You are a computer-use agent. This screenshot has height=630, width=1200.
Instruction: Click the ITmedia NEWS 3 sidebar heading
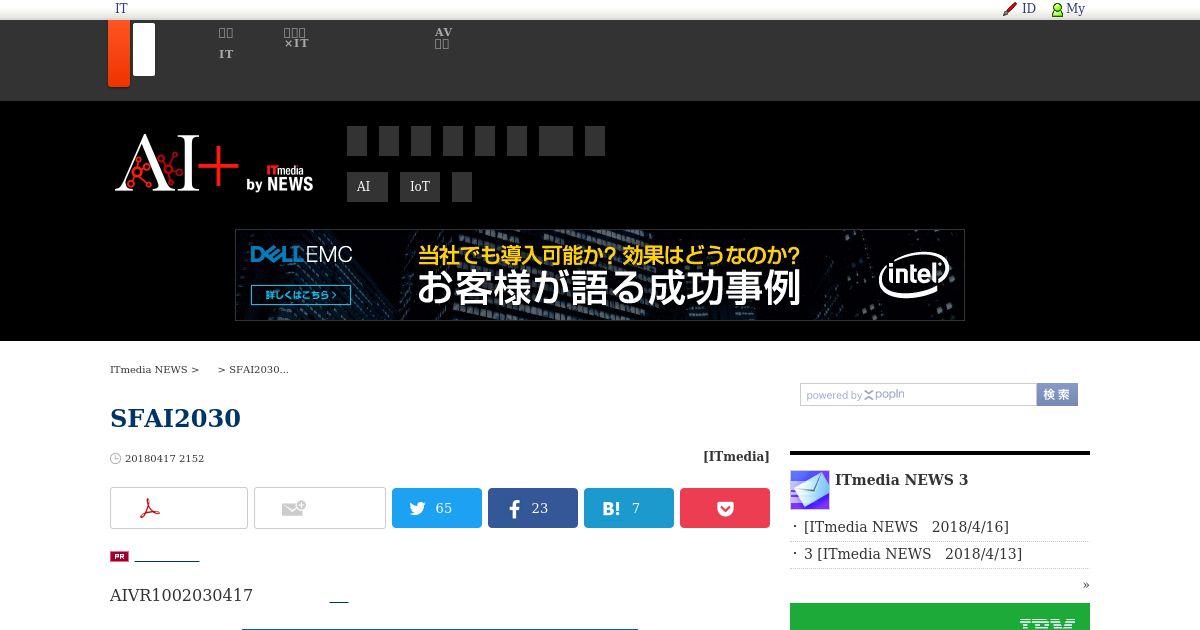tap(901, 480)
